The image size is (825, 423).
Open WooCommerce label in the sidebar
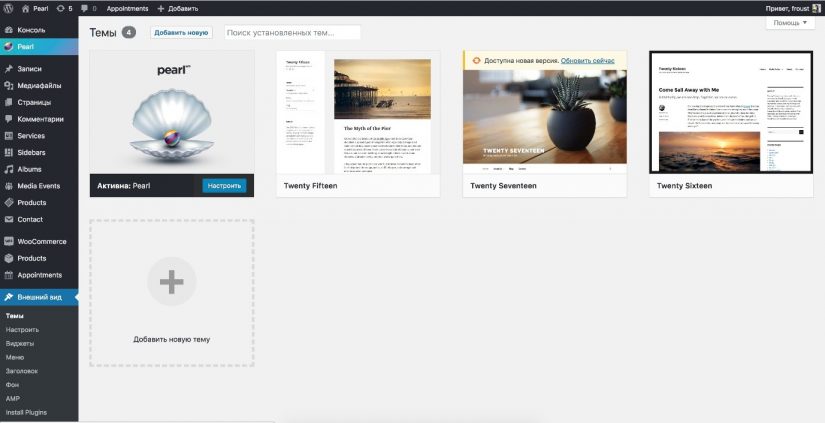(42, 241)
